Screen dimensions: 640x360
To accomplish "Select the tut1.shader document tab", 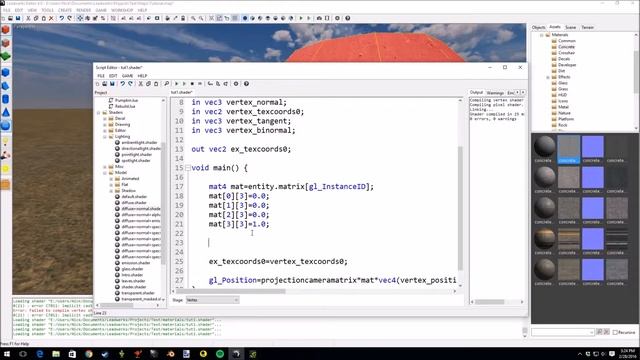I will [181, 93].
